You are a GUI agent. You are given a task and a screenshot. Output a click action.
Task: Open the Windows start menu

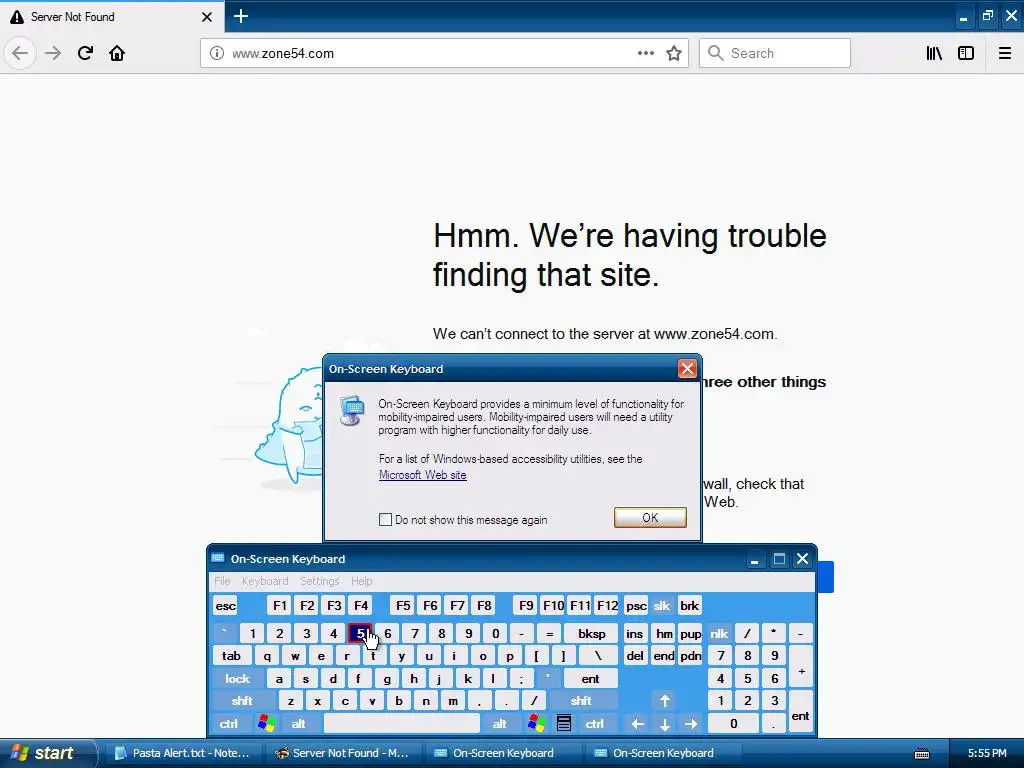47,753
